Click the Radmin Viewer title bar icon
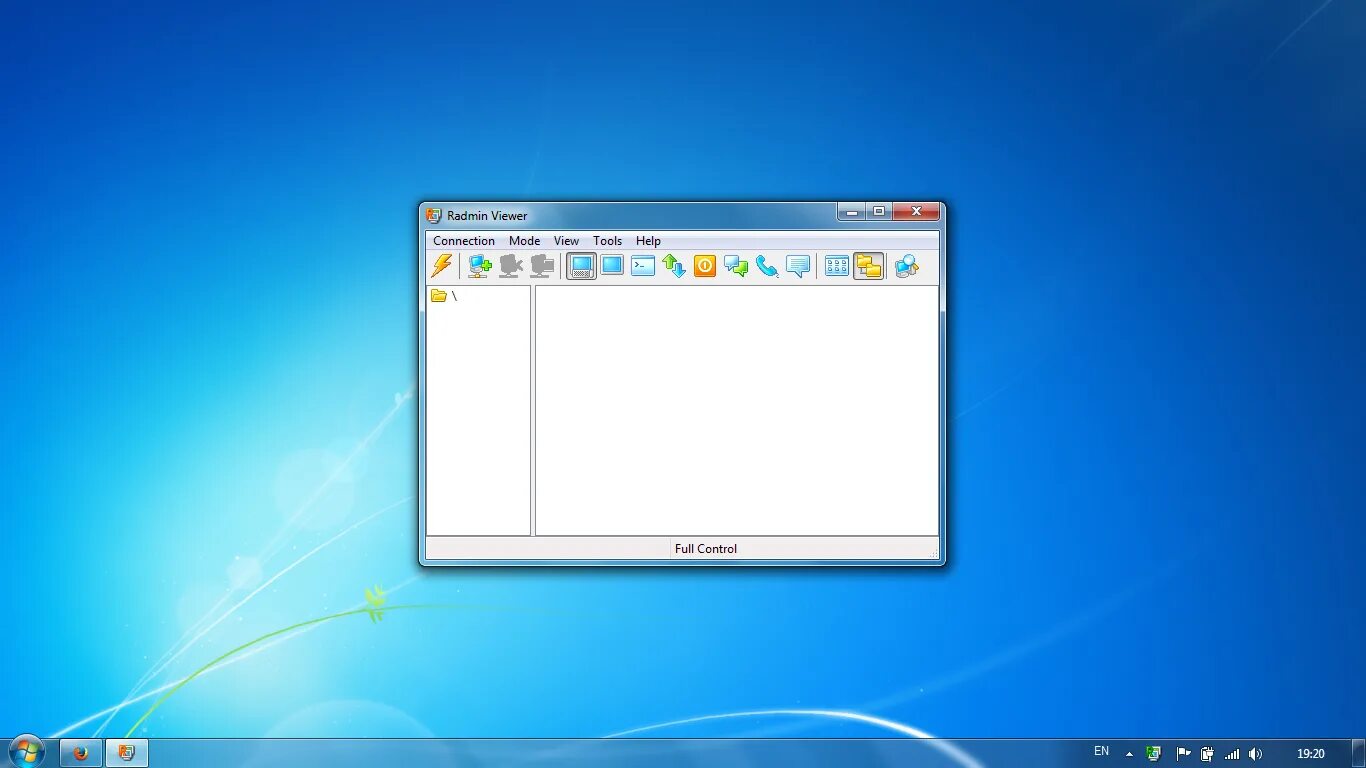 point(433,215)
